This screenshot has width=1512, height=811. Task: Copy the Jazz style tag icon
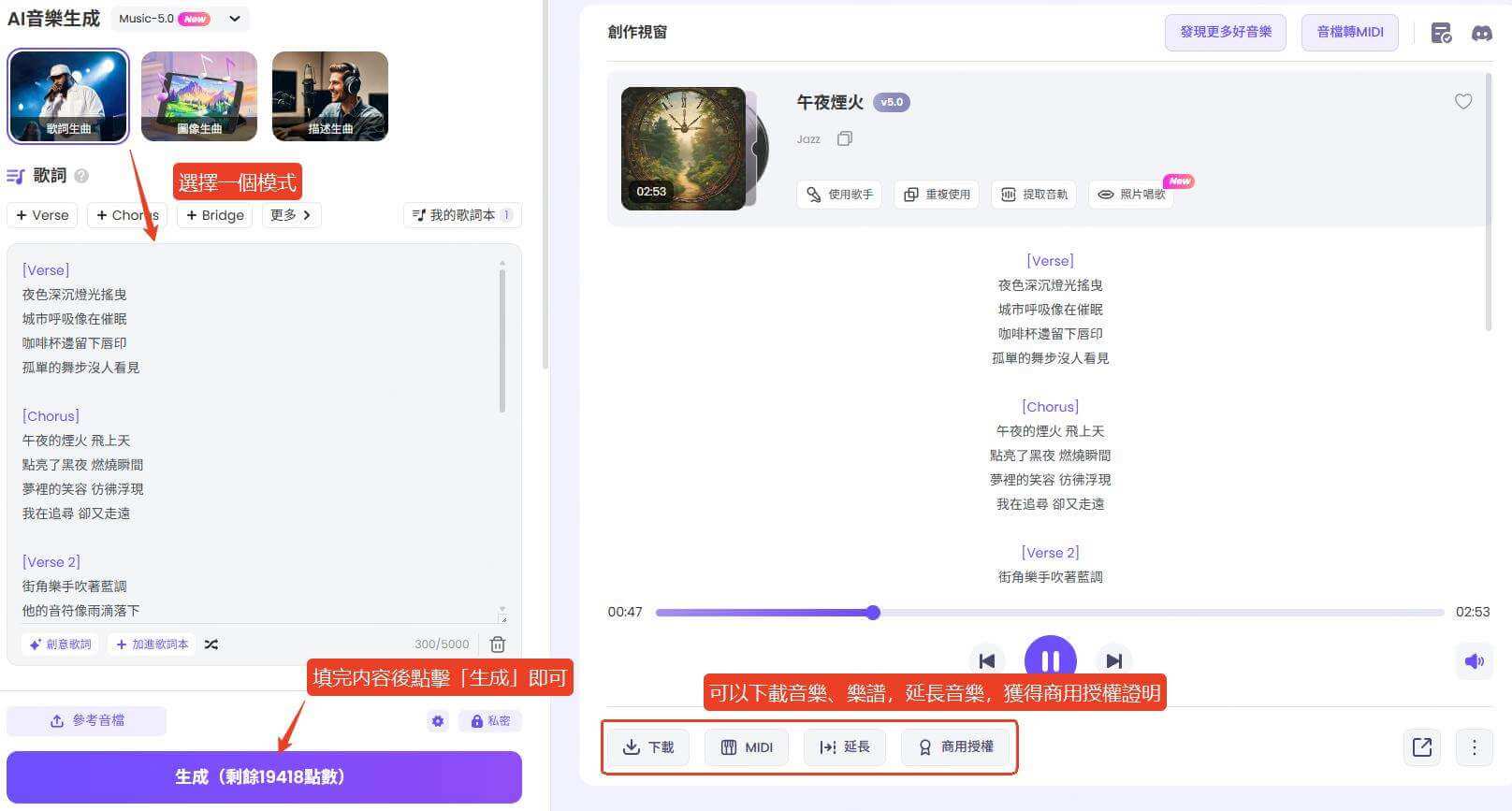point(845,138)
